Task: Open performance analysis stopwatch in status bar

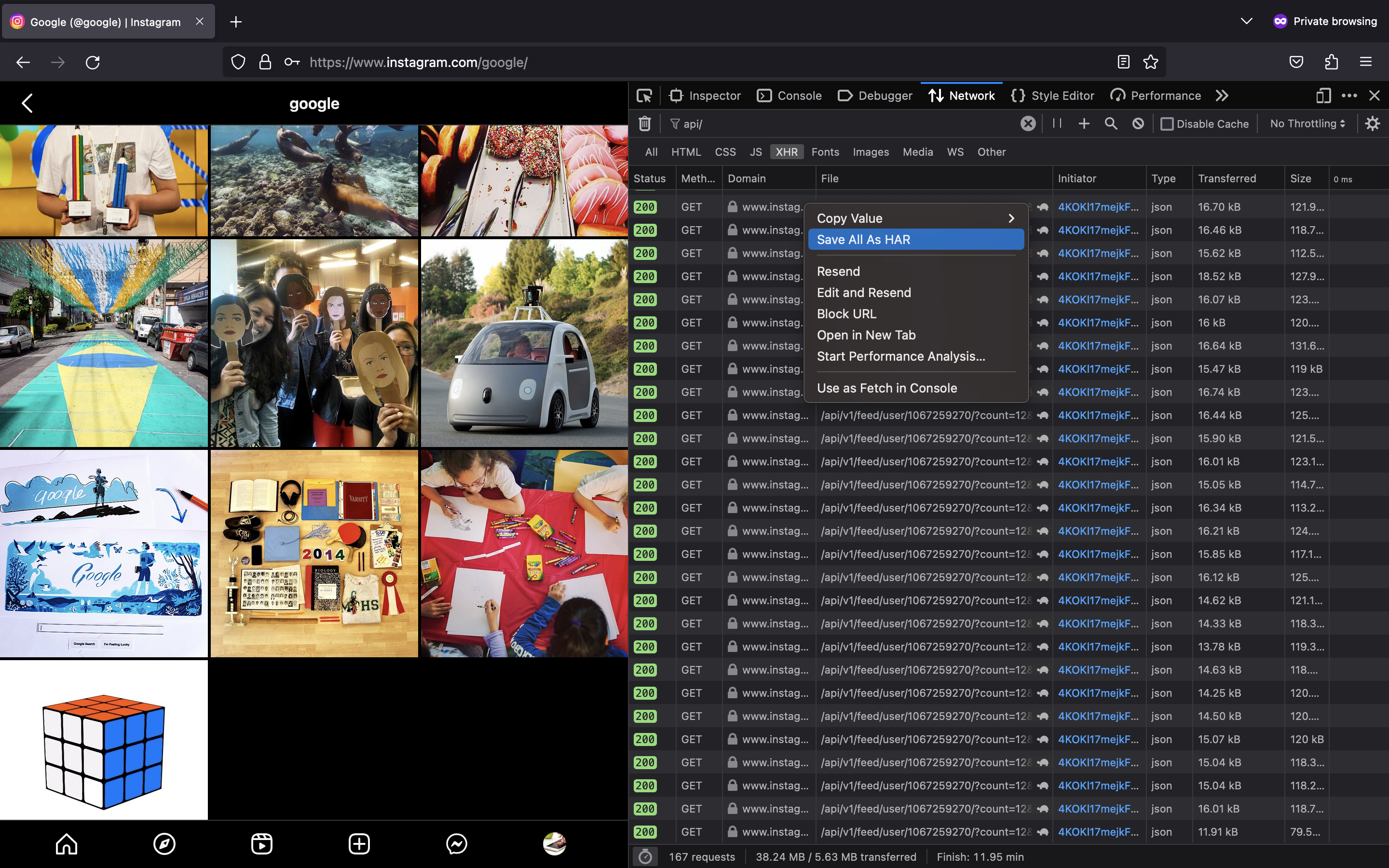Action: click(645, 856)
